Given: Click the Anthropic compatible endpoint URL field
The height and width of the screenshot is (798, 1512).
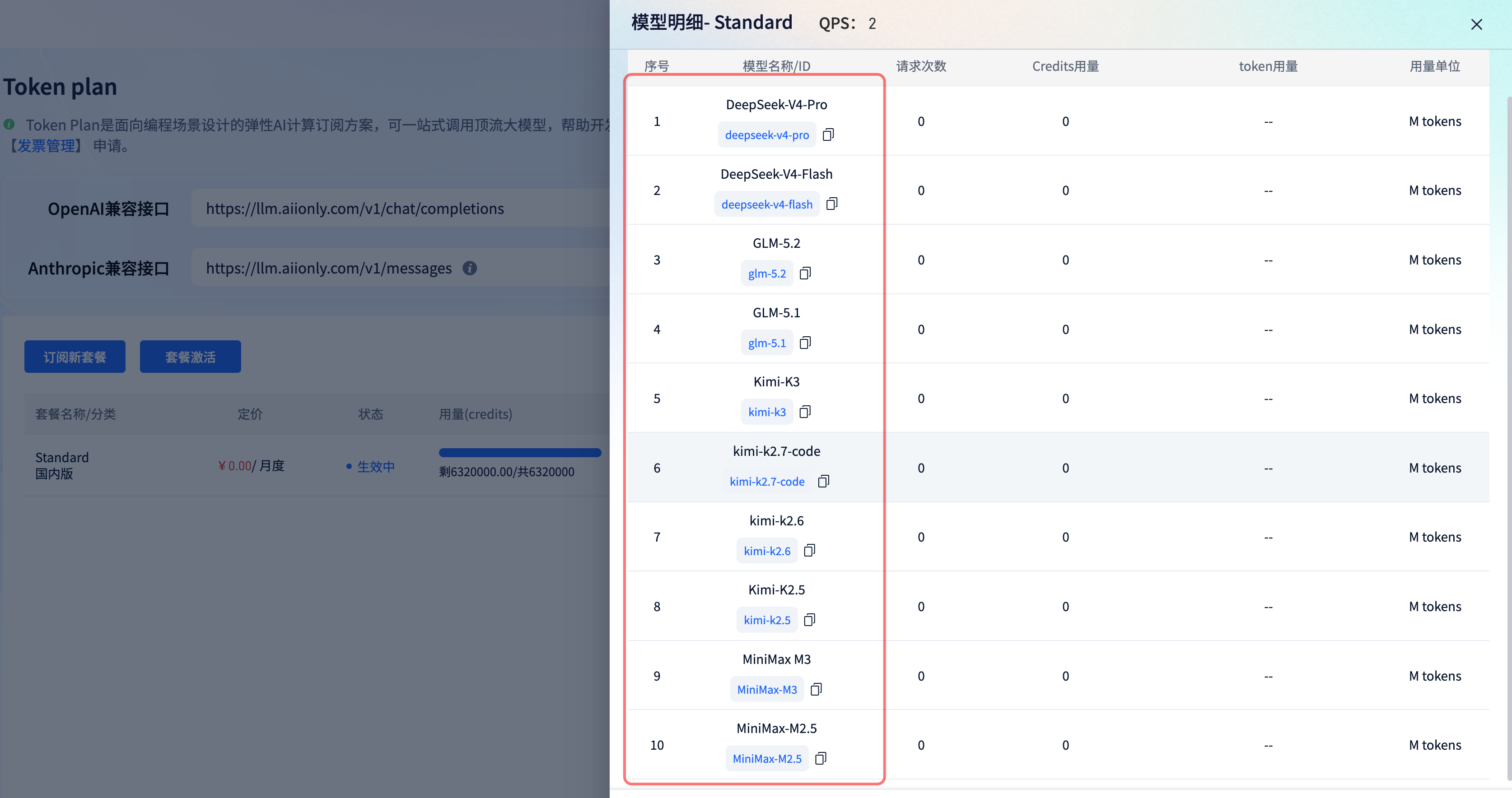Looking at the screenshot, I should [401, 268].
